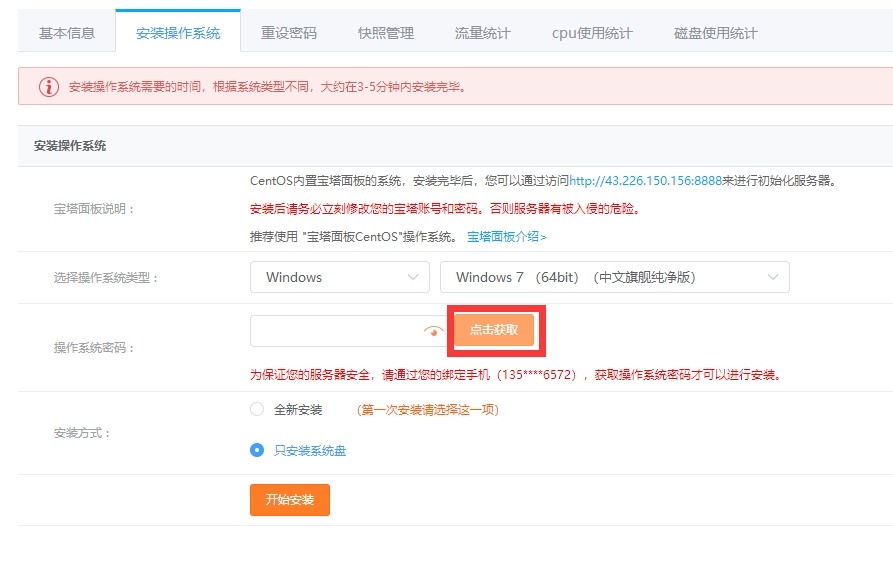The image size is (893, 579).
Task: View the 流量统计 tab
Action: [x=483, y=33]
